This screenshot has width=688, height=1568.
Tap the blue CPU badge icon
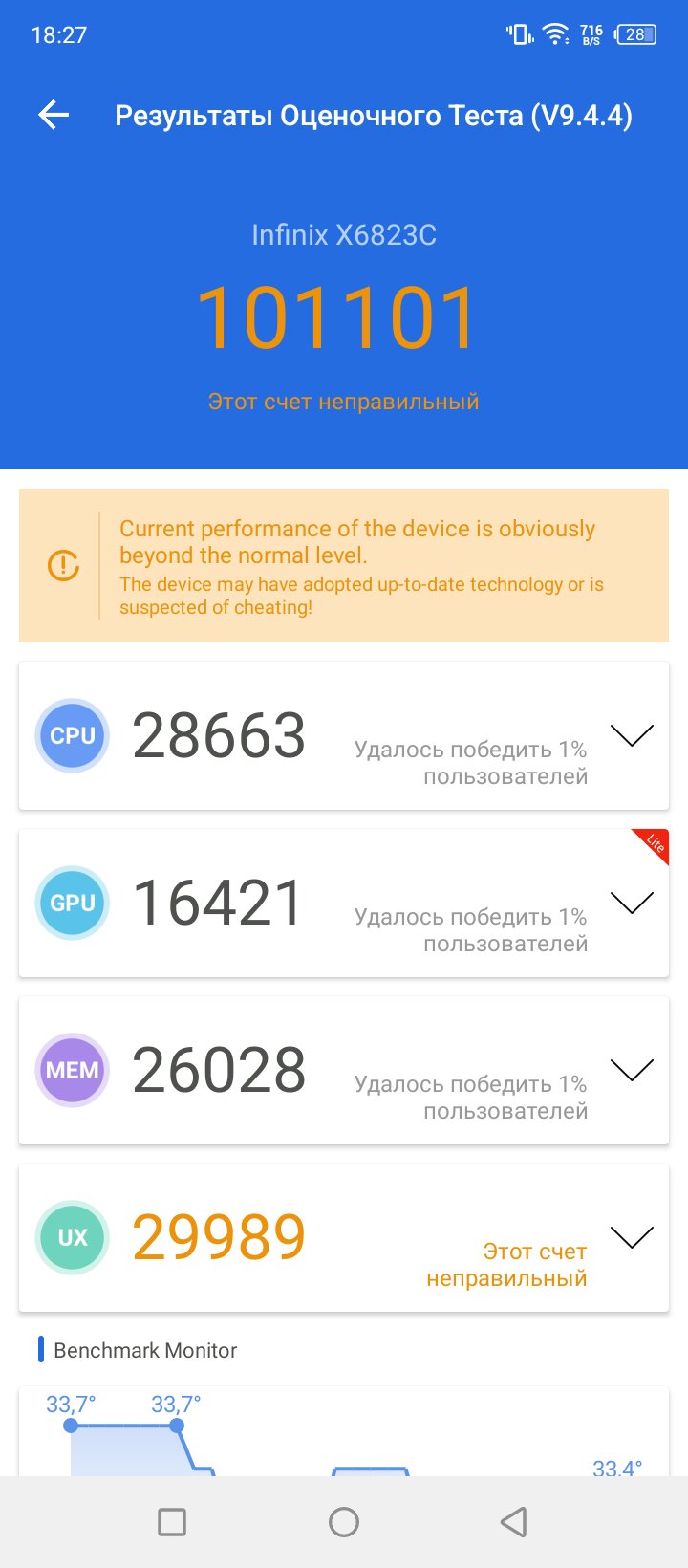click(73, 735)
